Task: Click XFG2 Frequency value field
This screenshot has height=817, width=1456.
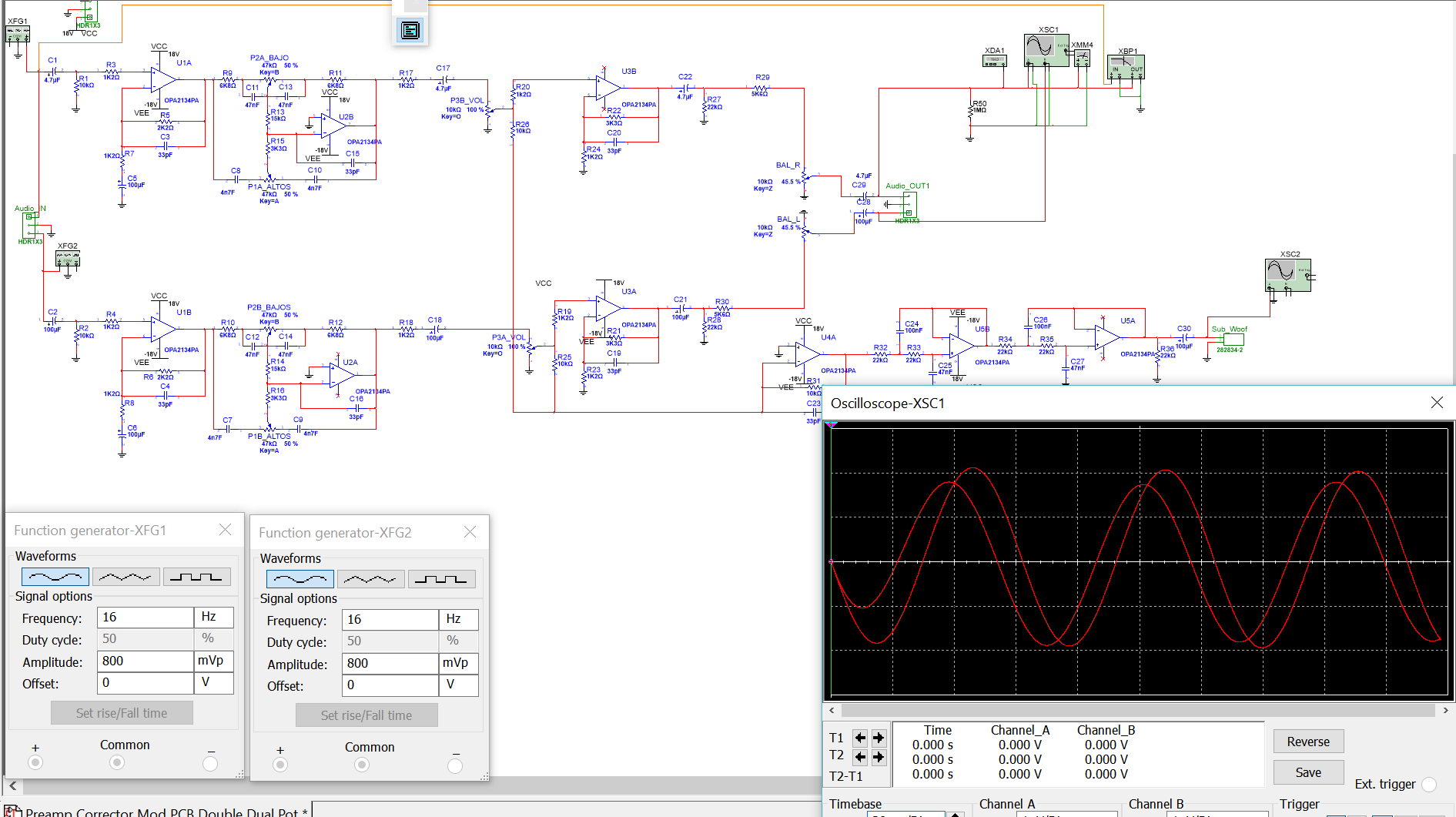Action: 390,620
